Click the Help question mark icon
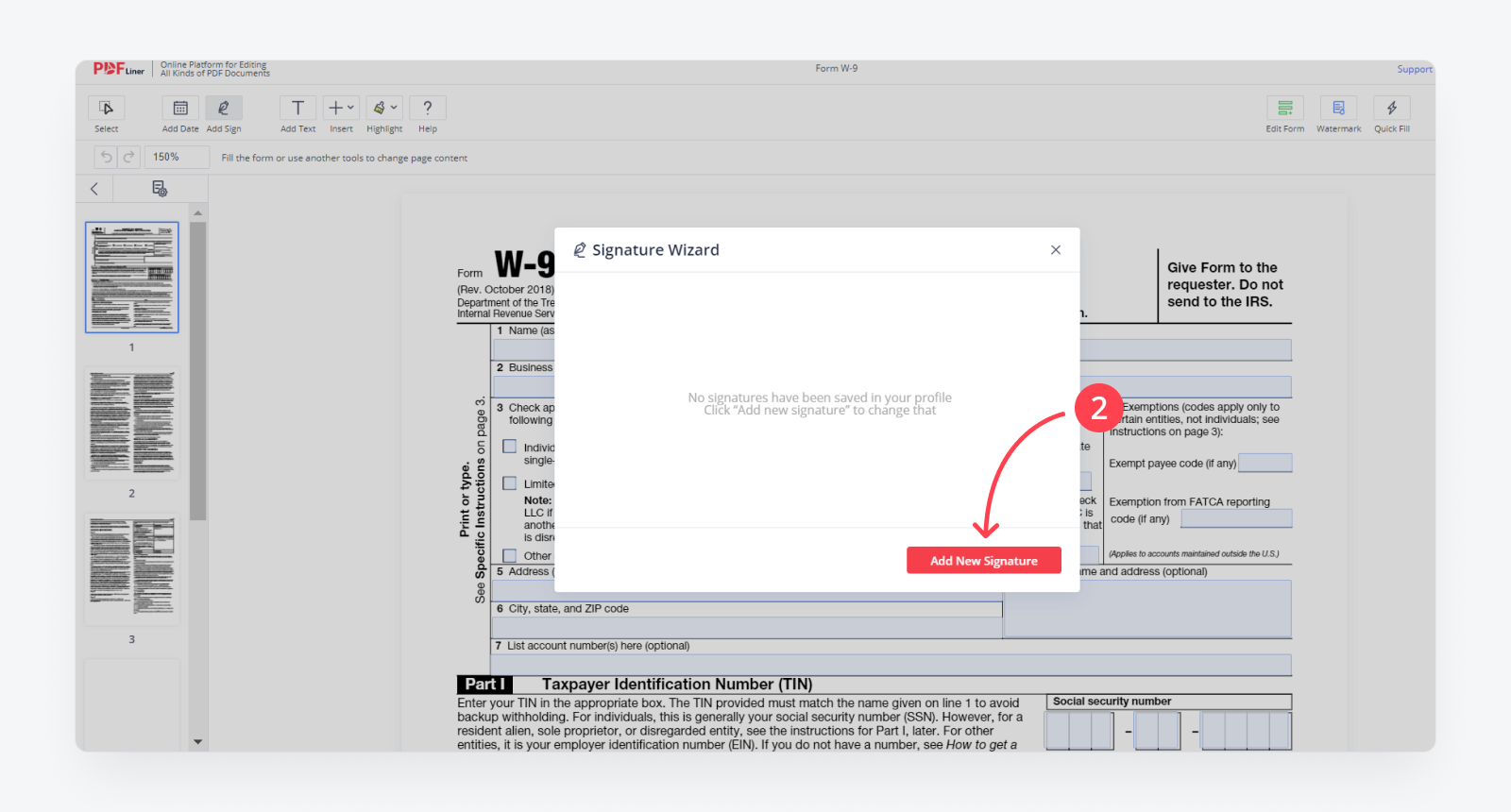 [x=428, y=108]
